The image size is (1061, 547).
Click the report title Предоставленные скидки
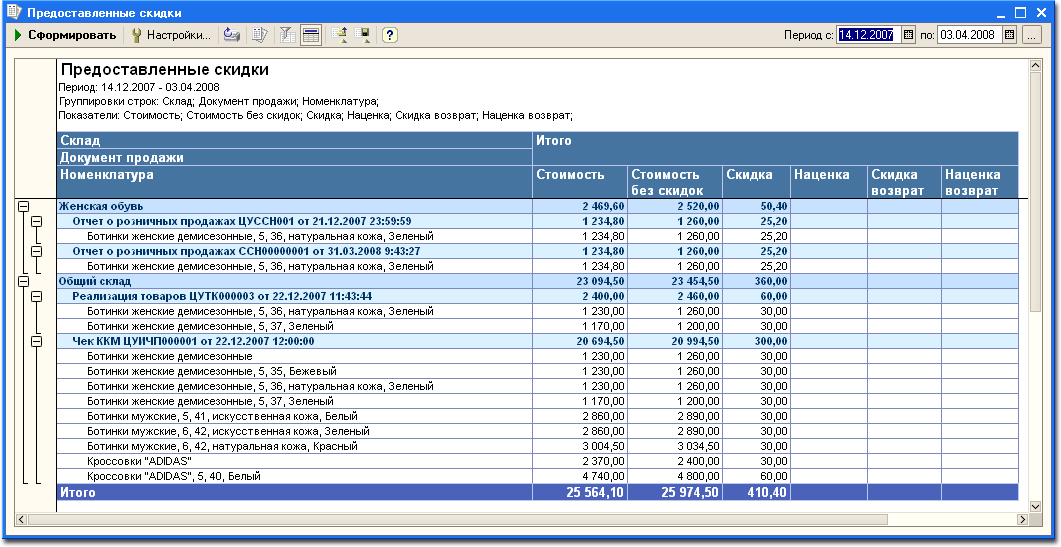(x=164, y=70)
